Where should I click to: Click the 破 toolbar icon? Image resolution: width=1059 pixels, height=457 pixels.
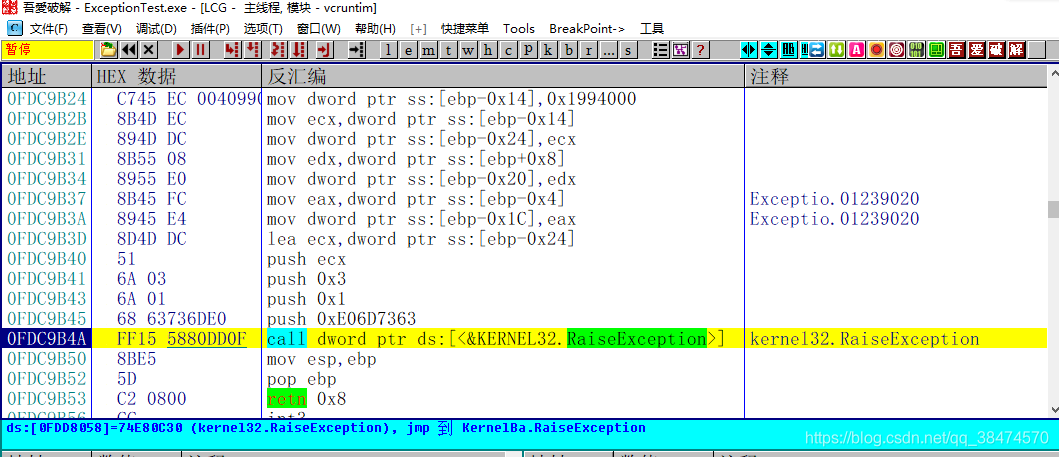coord(996,49)
